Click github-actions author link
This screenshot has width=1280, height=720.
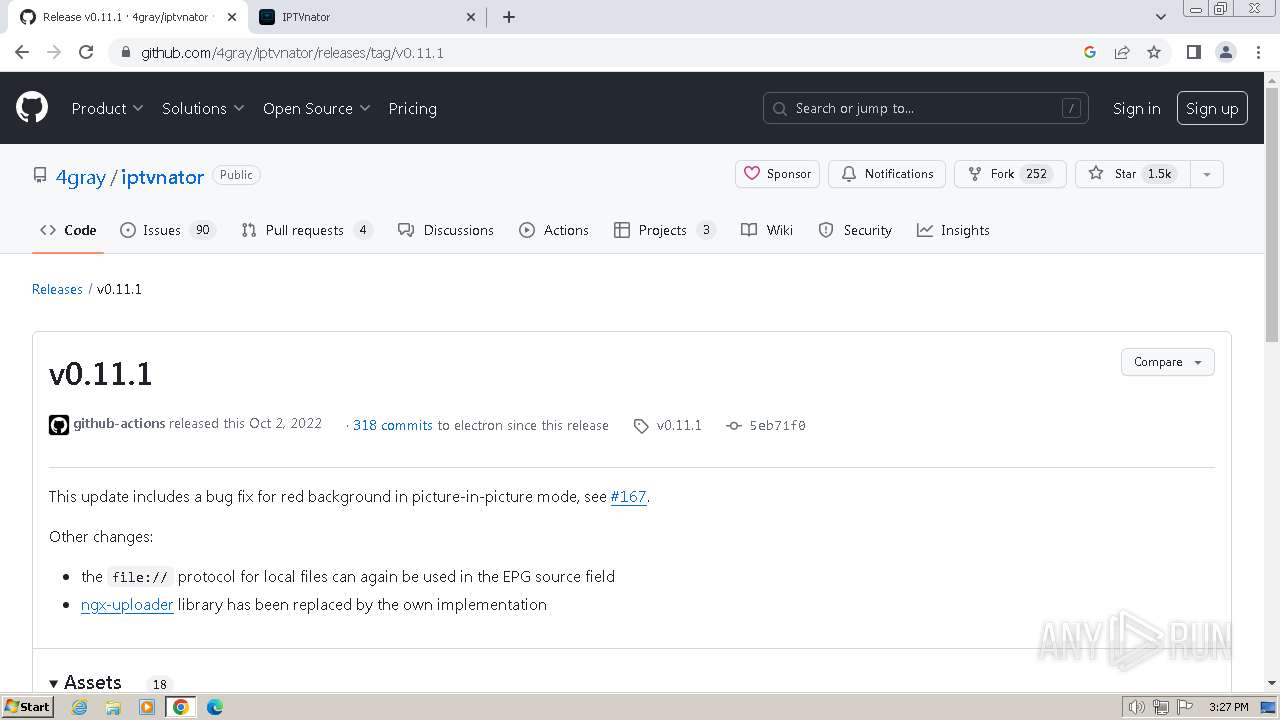119,424
